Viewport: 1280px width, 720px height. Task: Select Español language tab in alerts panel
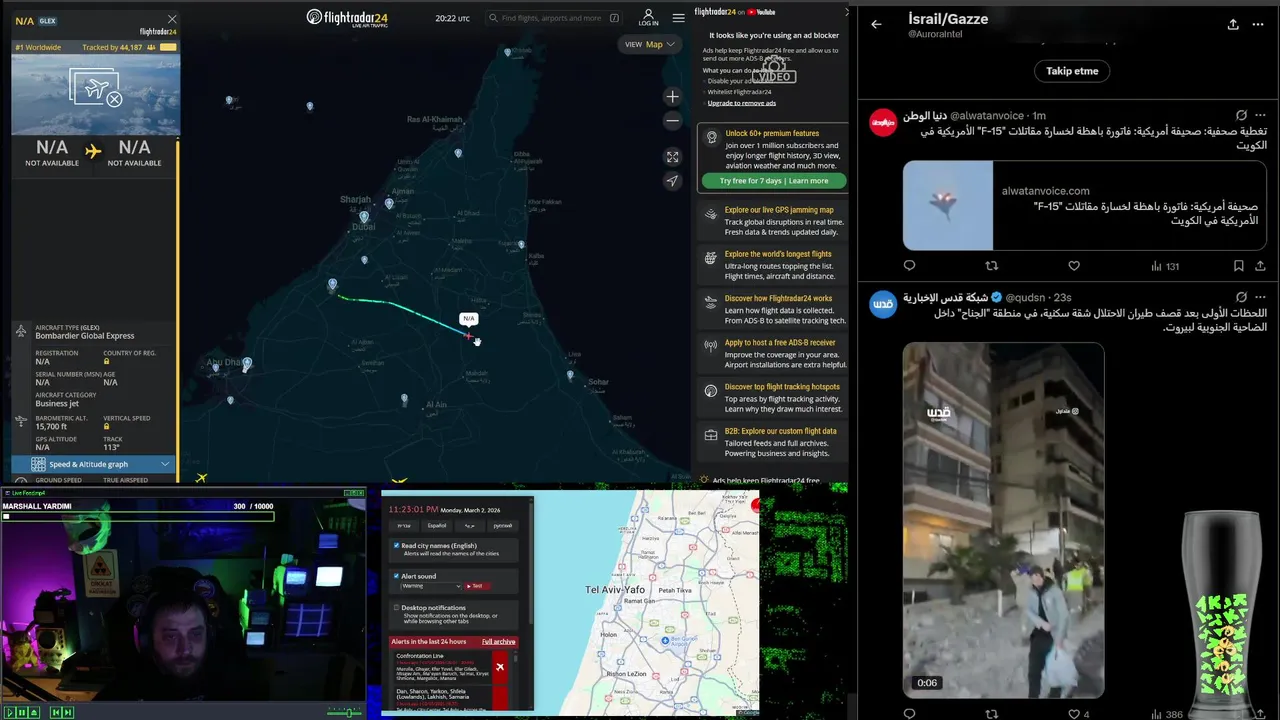pos(437,525)
